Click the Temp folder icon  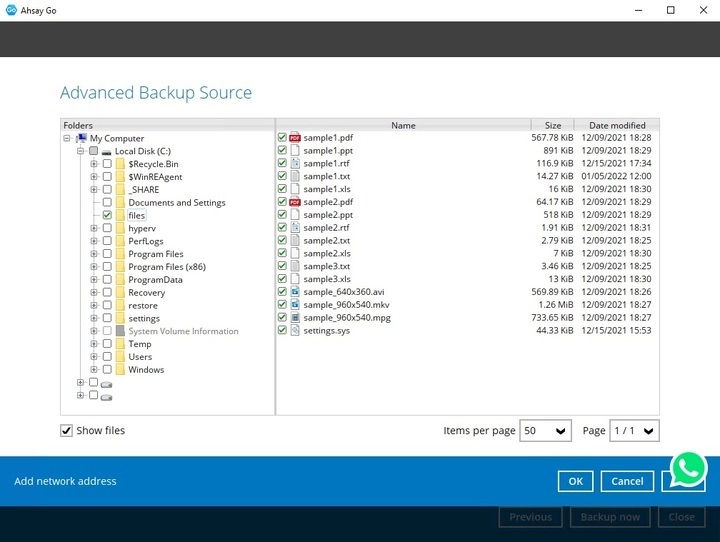click(x=120, y=344)
